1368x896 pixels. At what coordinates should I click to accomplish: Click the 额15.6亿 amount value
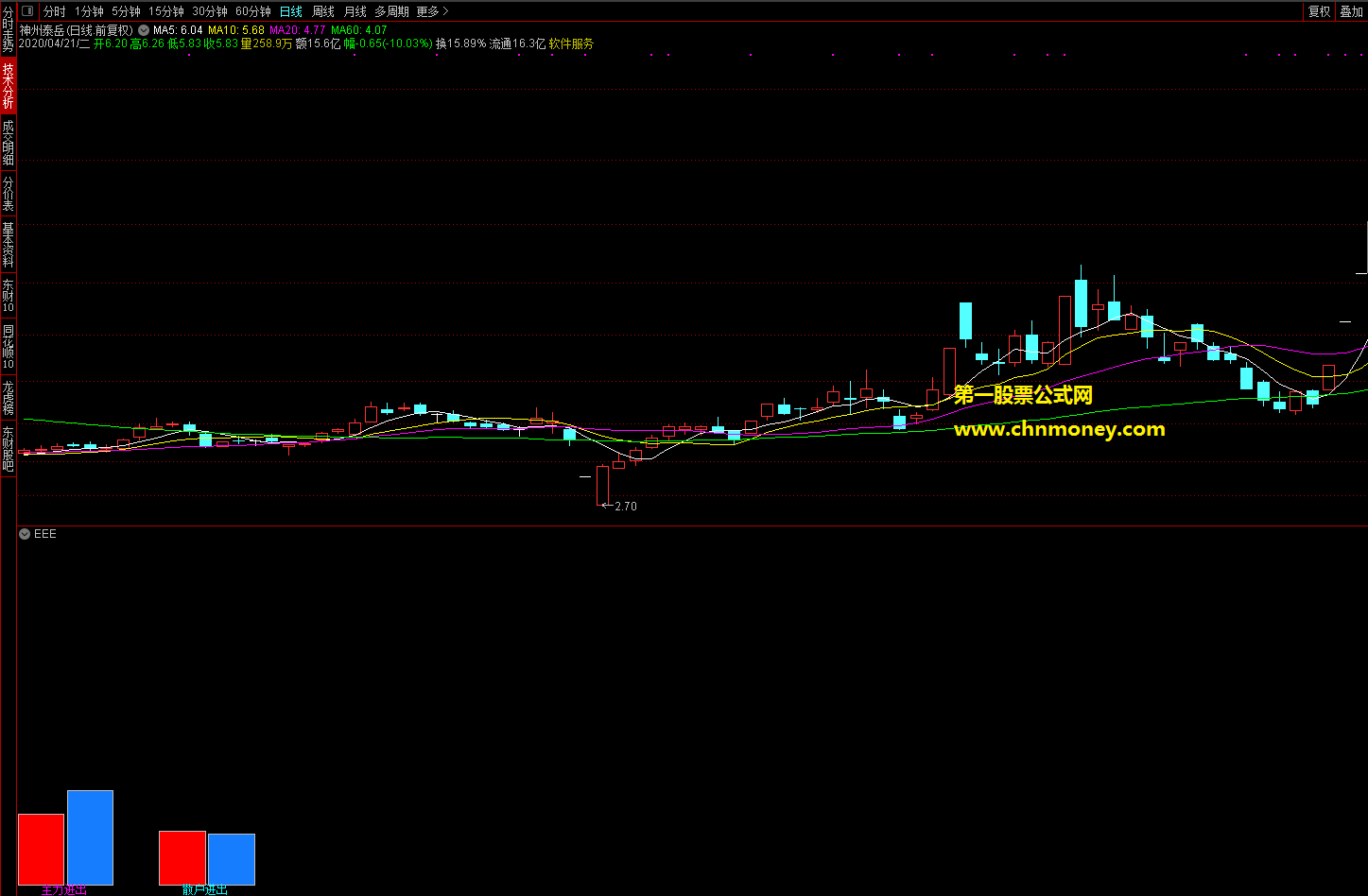318,43
